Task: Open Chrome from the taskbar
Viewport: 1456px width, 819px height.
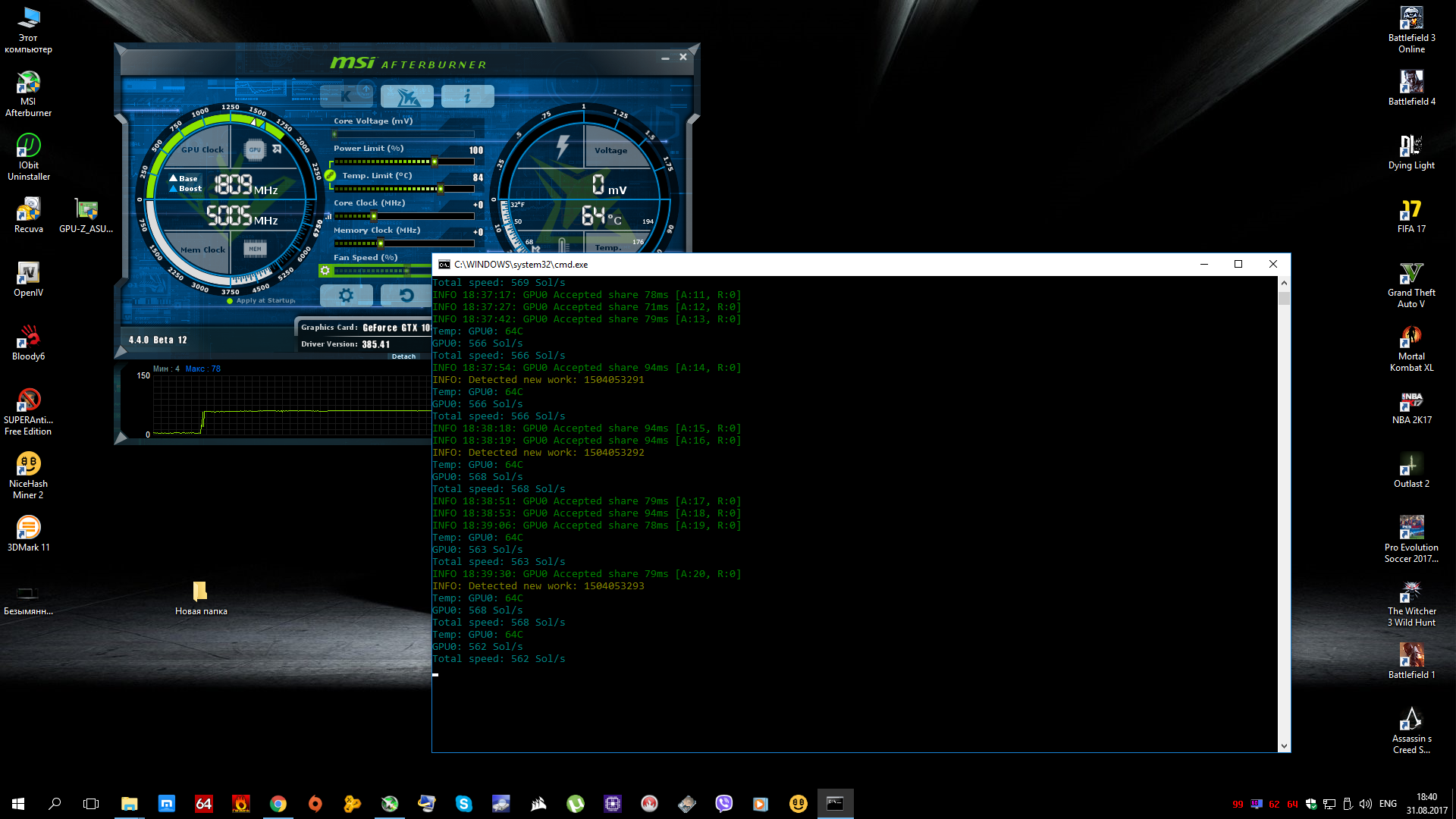Action: [x=278, y=804]
